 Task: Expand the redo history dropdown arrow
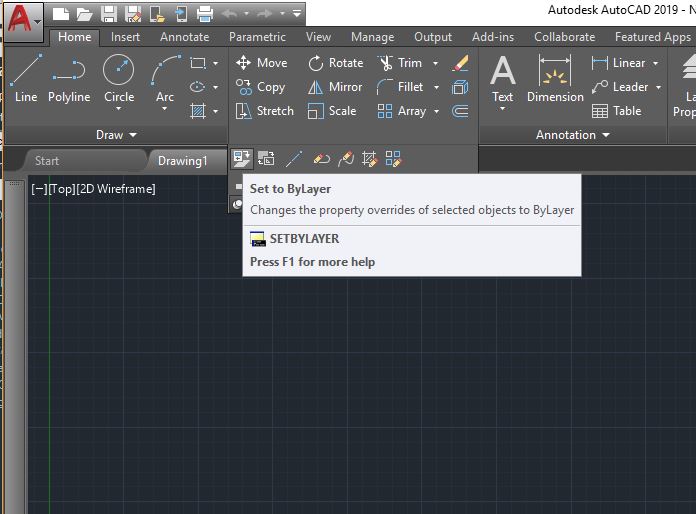pyautogui.click(x=282, y=14)
